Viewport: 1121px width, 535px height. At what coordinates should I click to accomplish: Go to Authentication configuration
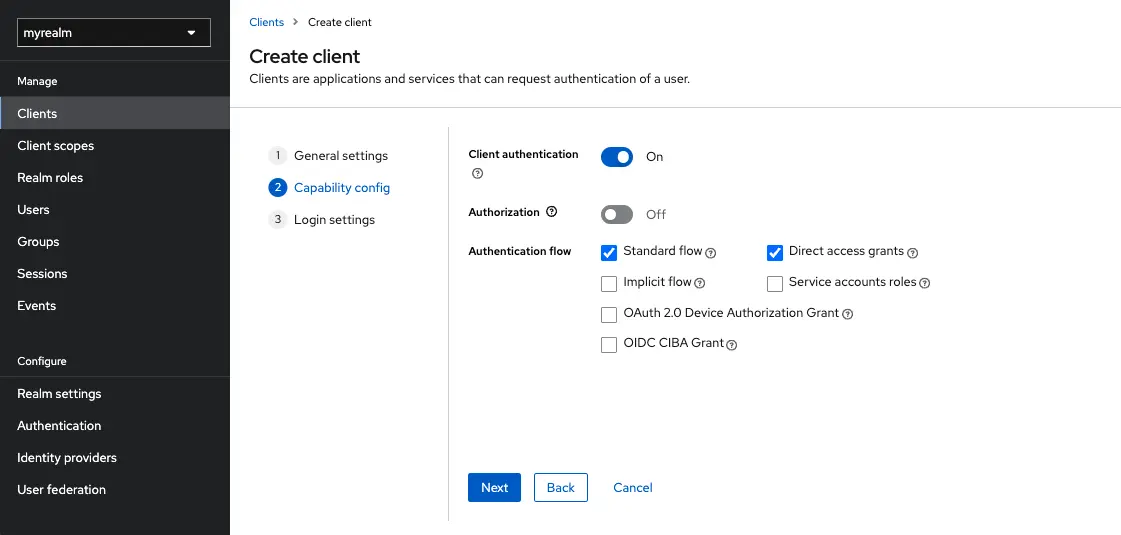tap(114, 426)
